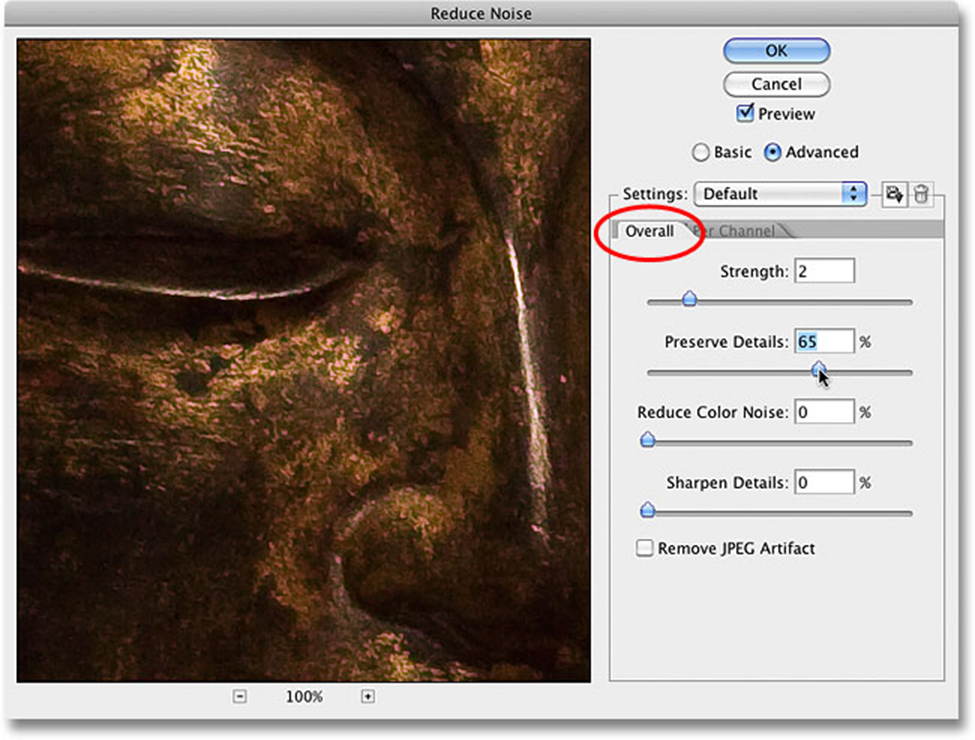Click the Preserve Details value field
975x740 pixels.
(x=824, y=342)
